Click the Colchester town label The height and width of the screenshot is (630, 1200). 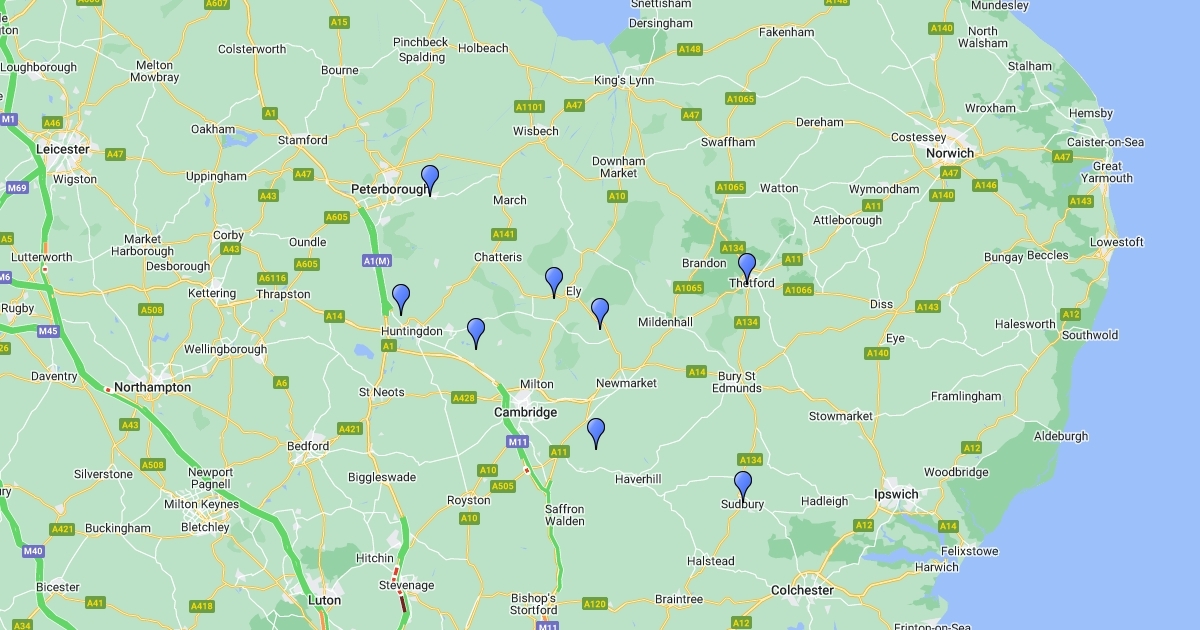(x=802, y=590)
